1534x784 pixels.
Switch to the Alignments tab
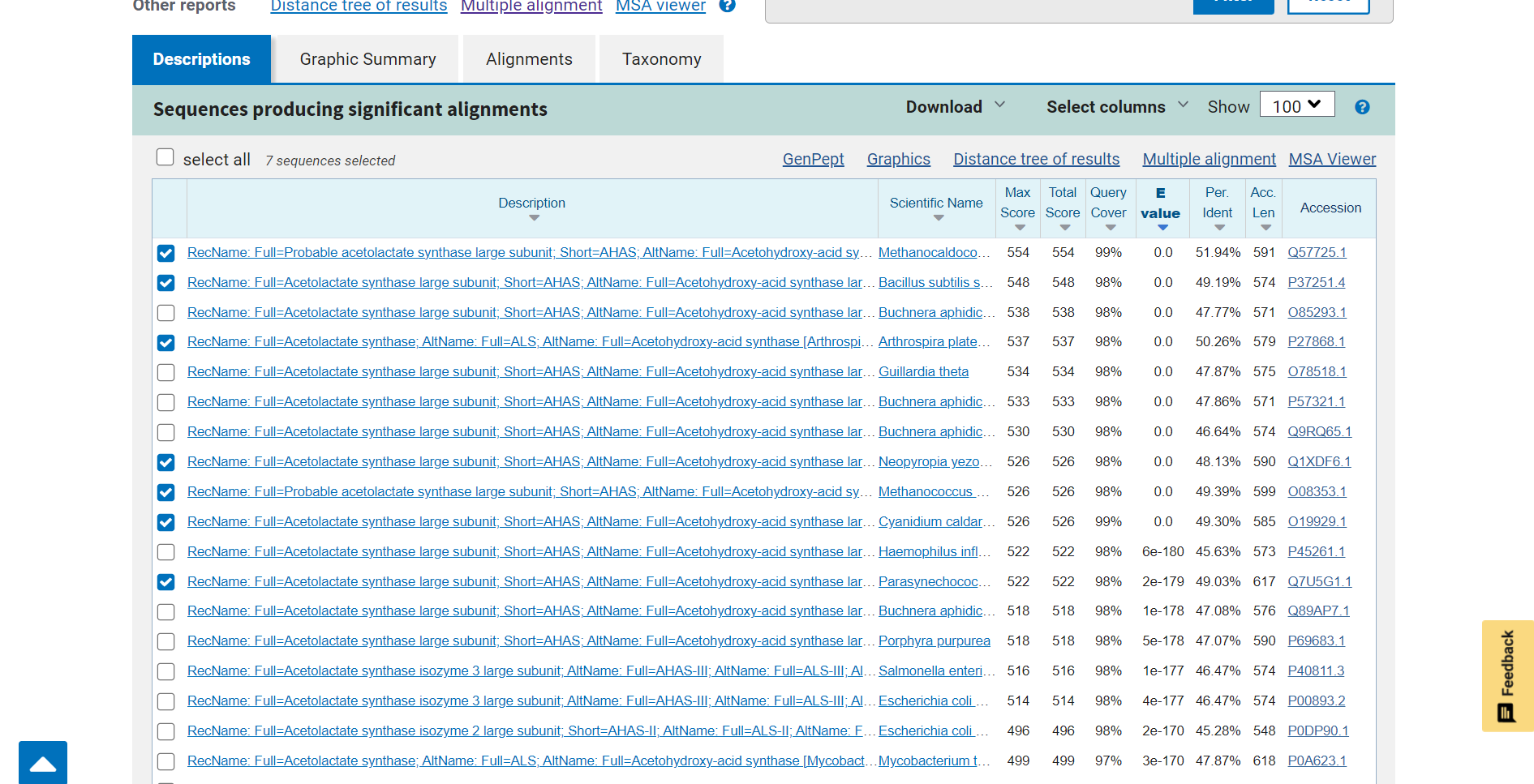529,59
